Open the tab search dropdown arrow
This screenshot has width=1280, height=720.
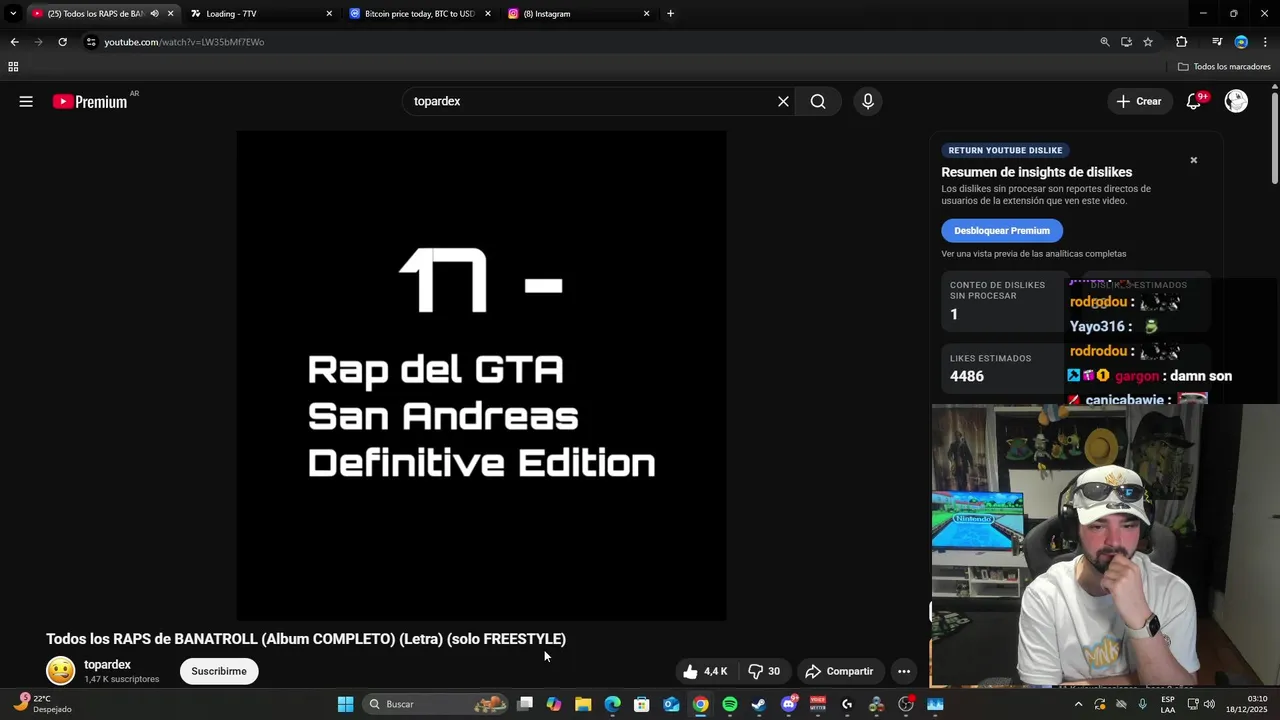12,14
